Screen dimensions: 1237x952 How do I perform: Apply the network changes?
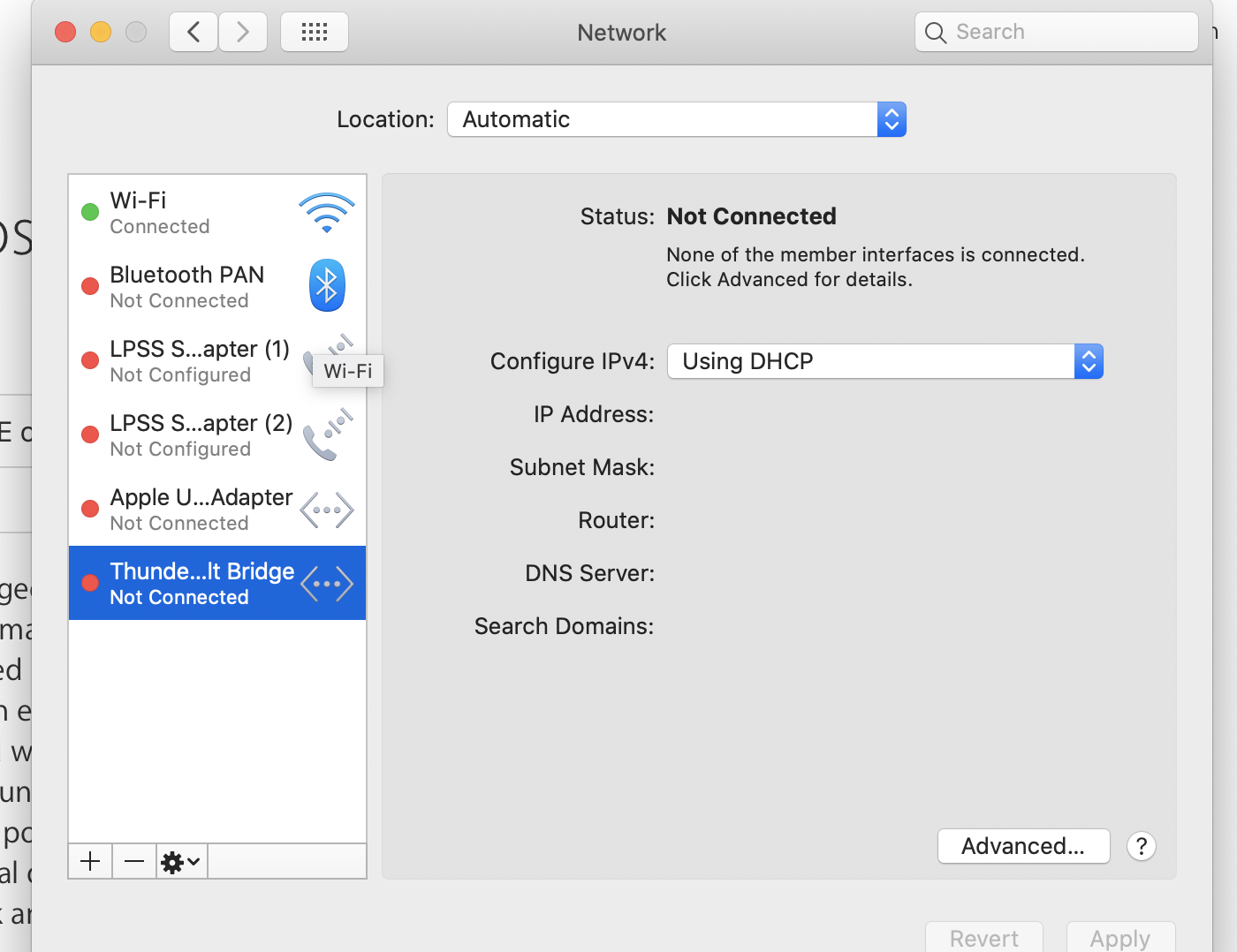[1120, 940]
